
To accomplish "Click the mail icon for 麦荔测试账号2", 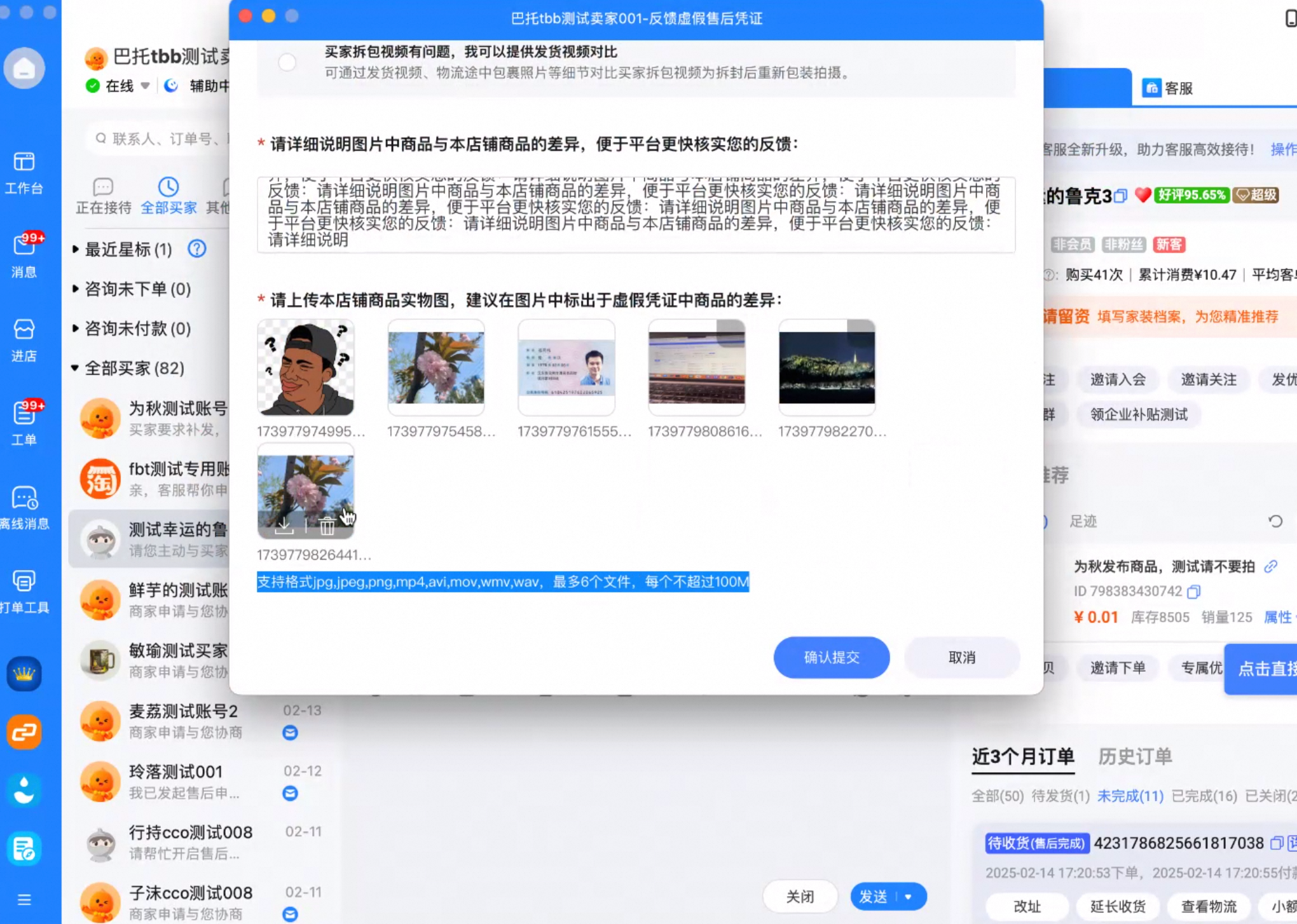I will pos(290,733).
